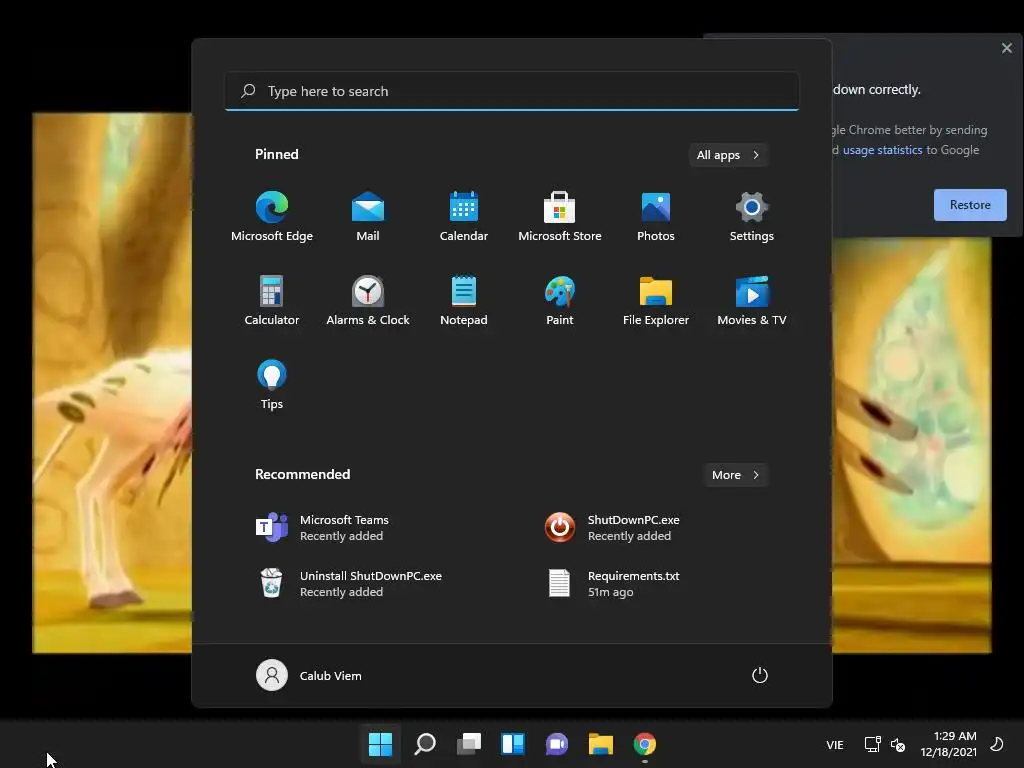Open the focus assist moon icon
1024x768 pixels.
tap(997, 744)
